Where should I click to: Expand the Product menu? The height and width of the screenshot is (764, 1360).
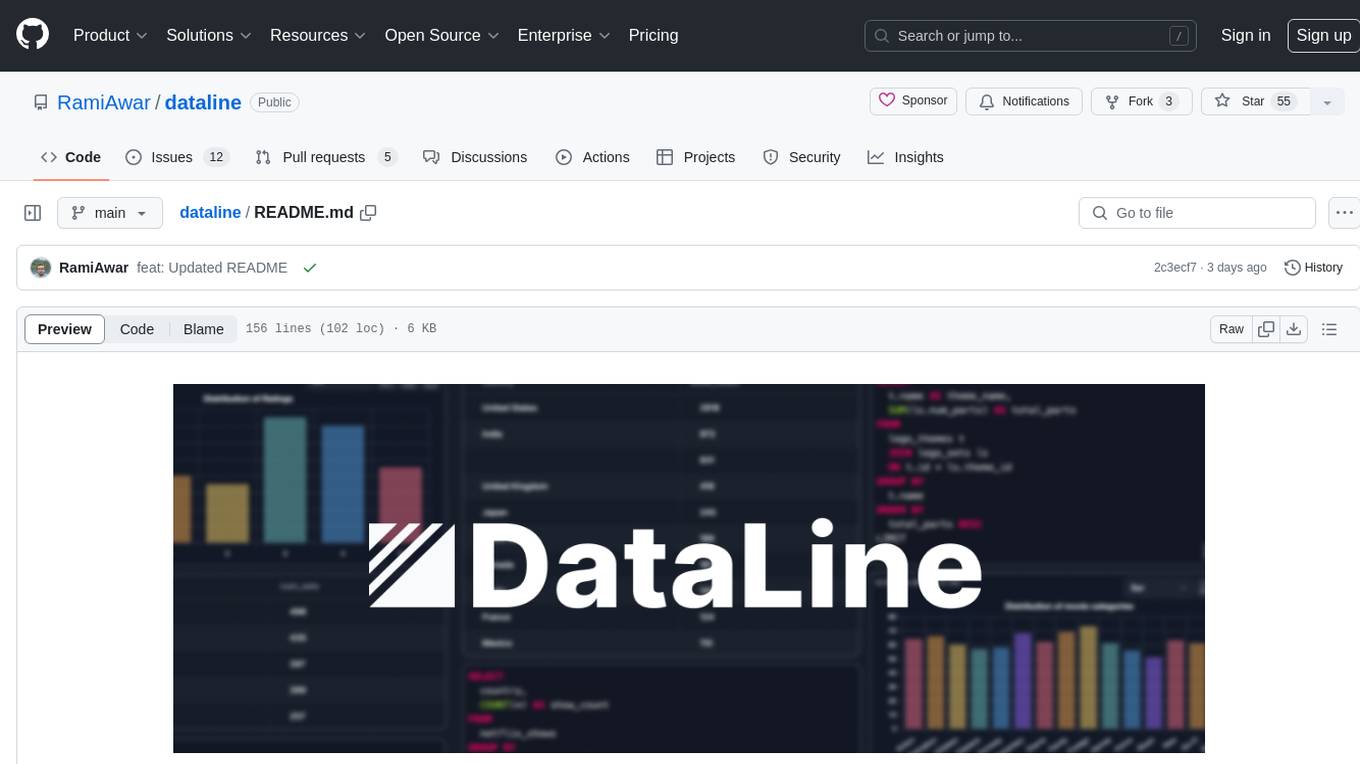pyautogui.click(x=110, y=35)
